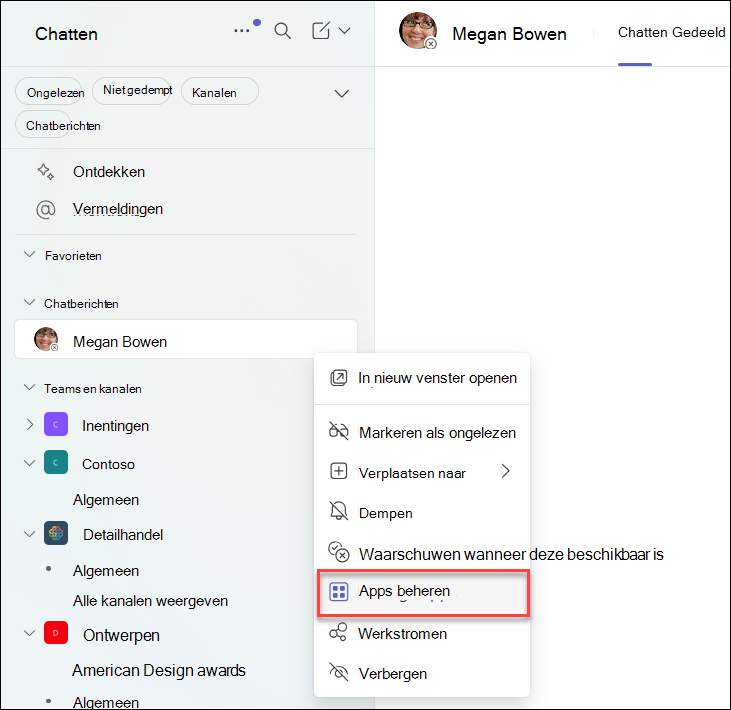
Task: Toggle the Ongelezen filter chip
Action: tap(51, 92)
